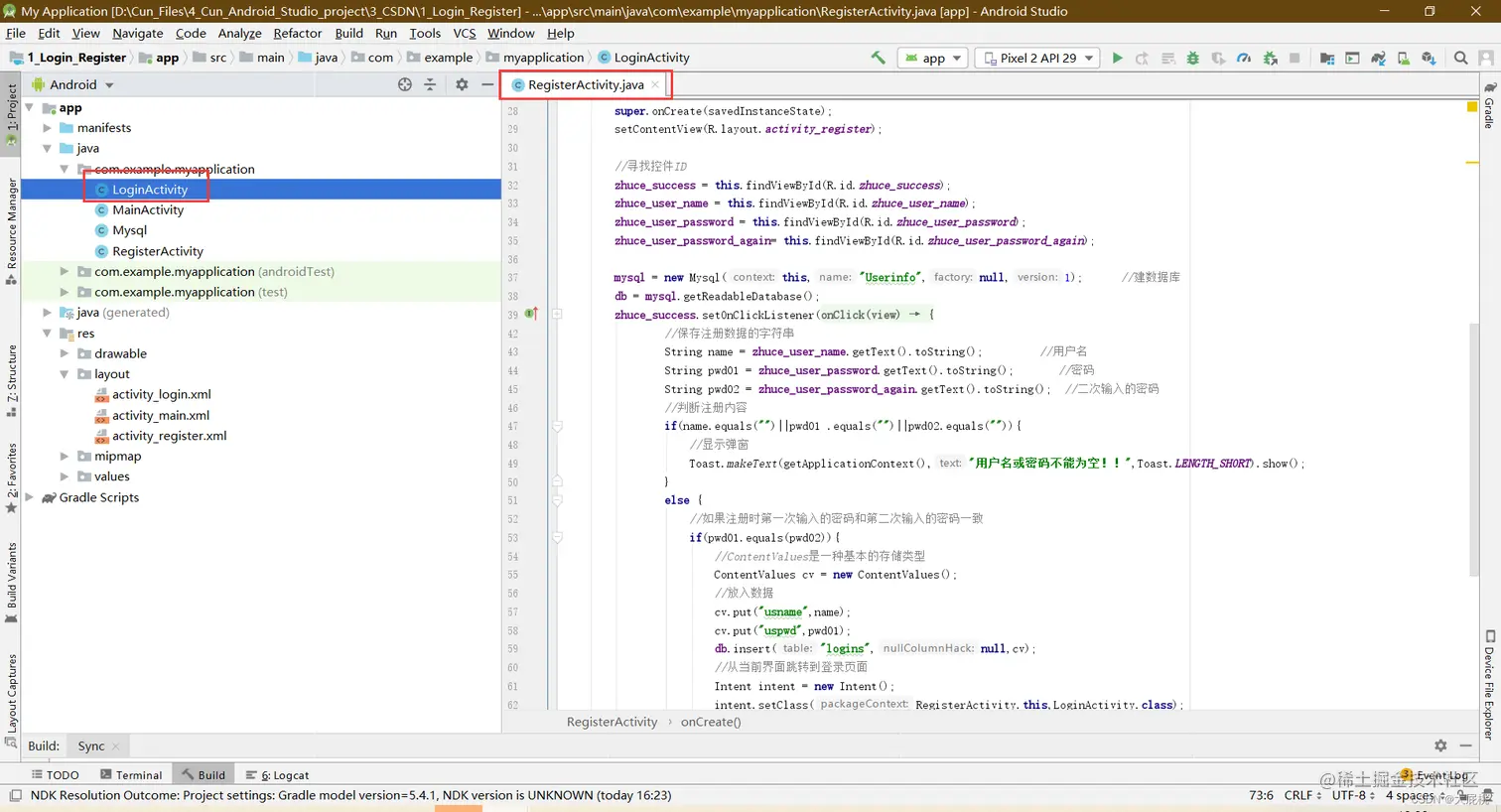Screen dimensions: 1501x812
Task: Open Build panel settings gear
Action: 1440,745
